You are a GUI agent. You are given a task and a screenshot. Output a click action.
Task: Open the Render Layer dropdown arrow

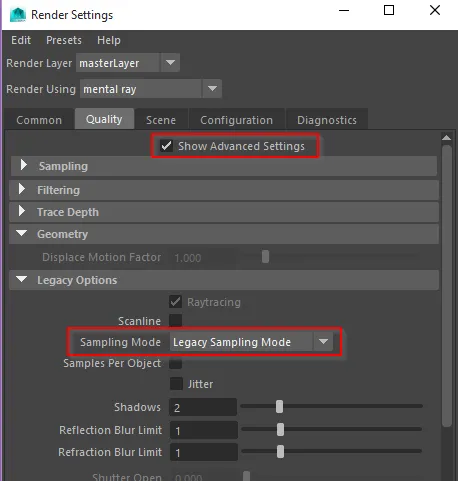[170, 63]
